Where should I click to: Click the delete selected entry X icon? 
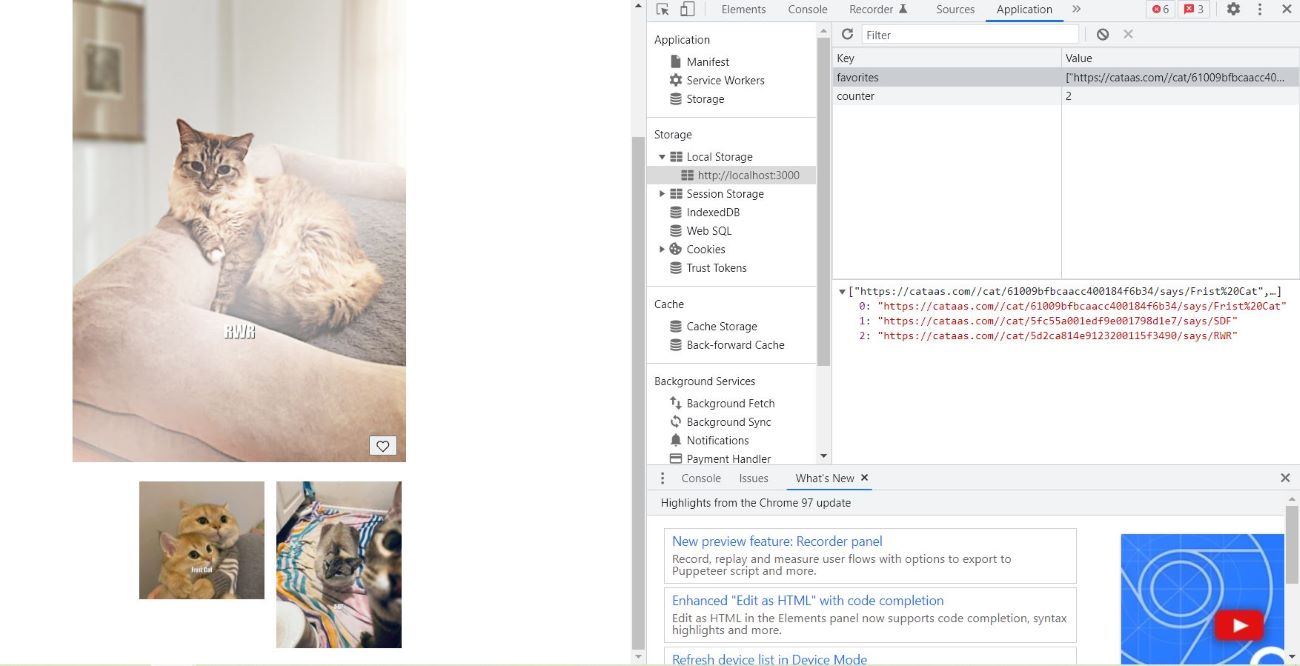pos(1128,34)
